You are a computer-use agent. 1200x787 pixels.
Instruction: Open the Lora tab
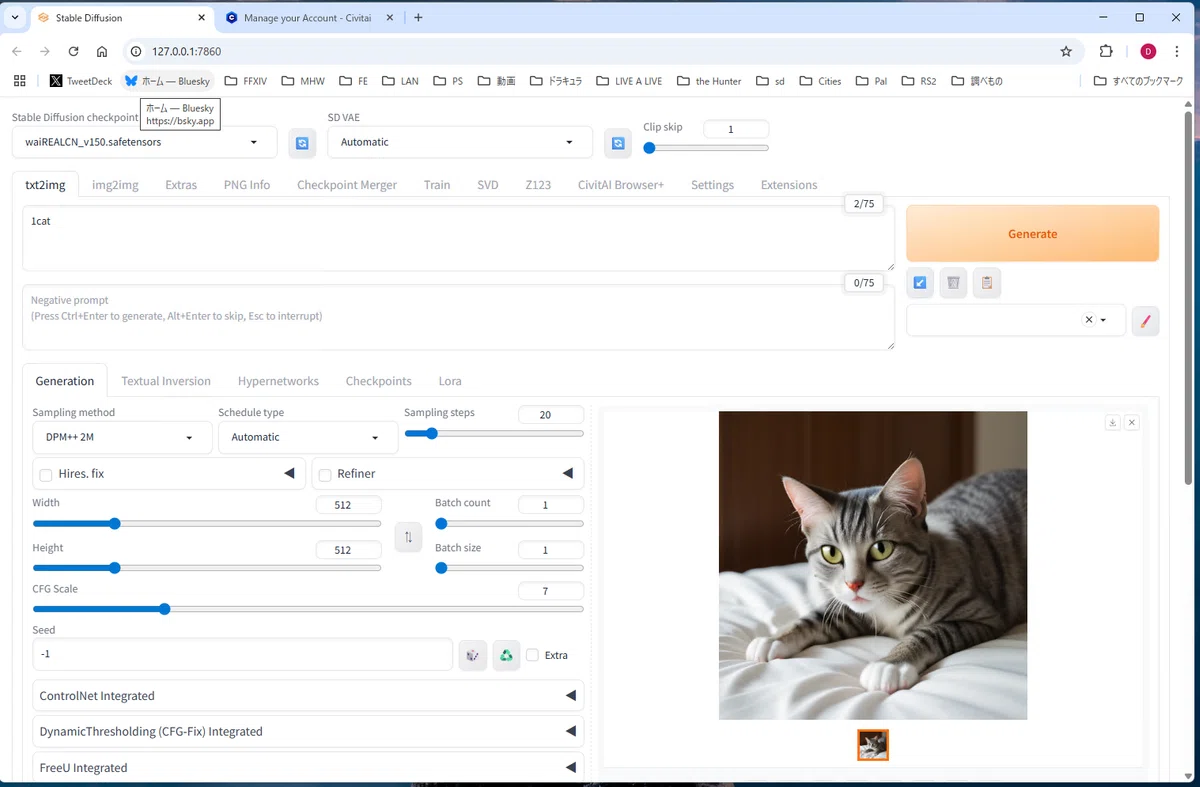click(450, 381)
